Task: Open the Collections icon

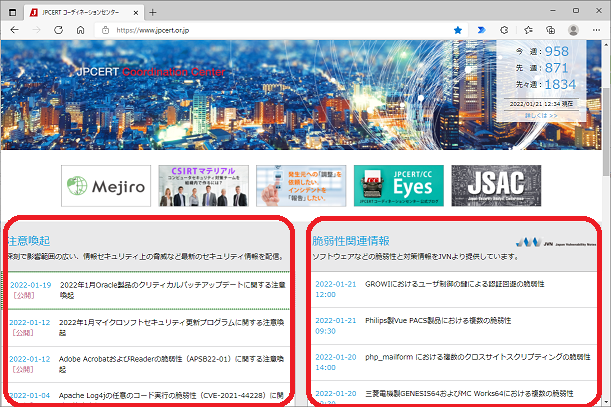Action: tap(550, 30)
